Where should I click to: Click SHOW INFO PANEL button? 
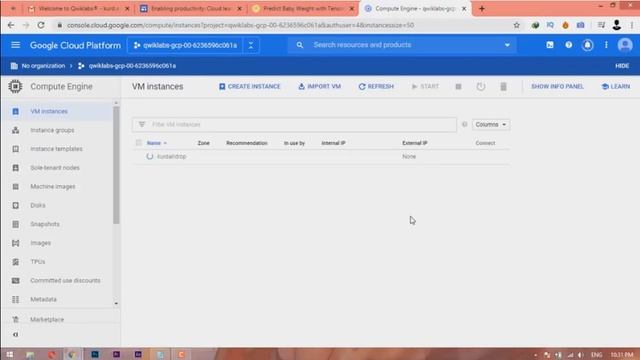coord(557,87)
